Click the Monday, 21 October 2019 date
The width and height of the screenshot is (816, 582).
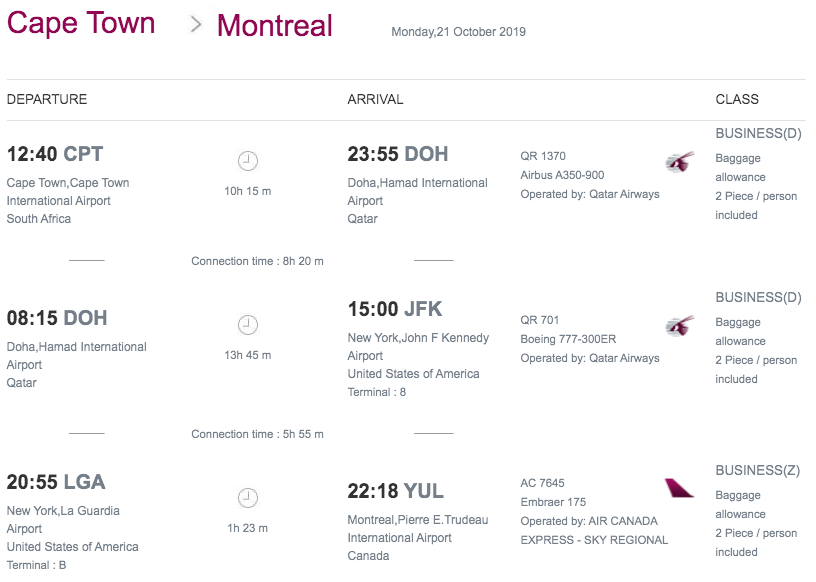[458, 32]
